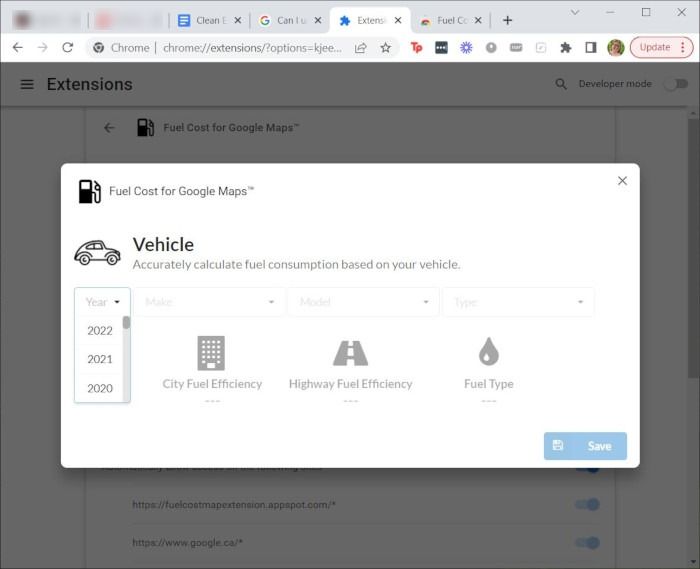Image resolution: width=700 pixels, height=569 pixels.
Task: Click the chrome://extensions address bar
Action: [x=252, y=48]
